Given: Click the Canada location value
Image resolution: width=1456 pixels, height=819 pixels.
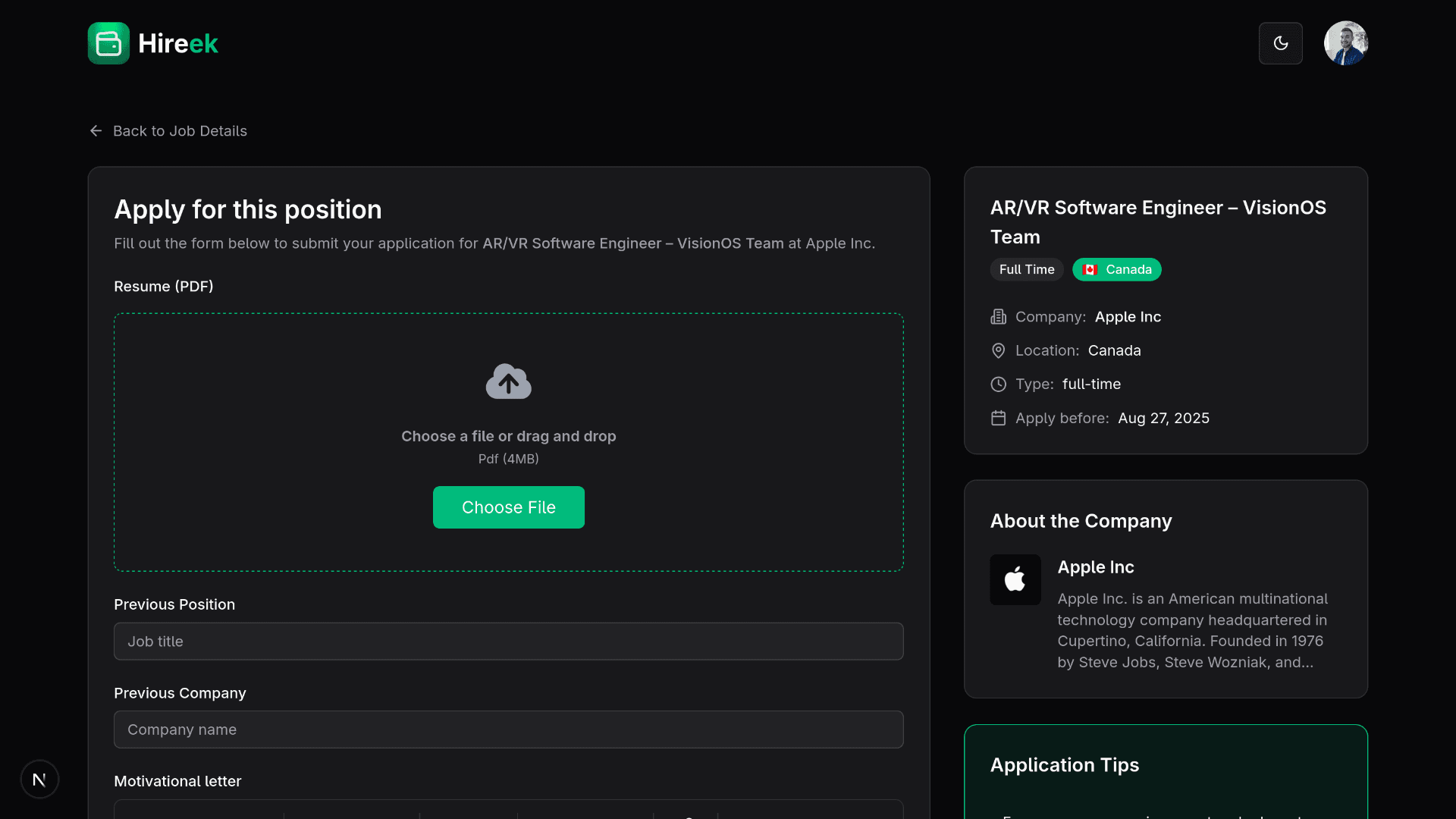Looking at the screenshot, I should click(x=1114, y=350).
